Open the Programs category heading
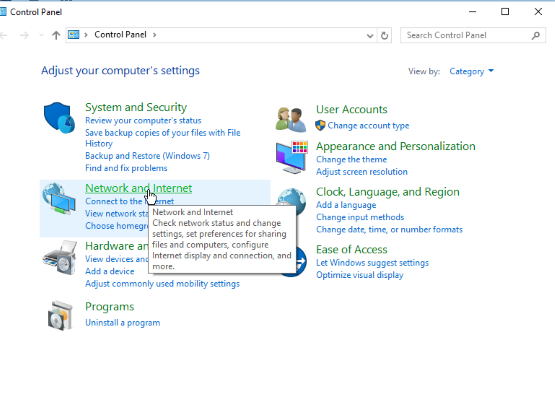555x400 pixels. (109, 307)
